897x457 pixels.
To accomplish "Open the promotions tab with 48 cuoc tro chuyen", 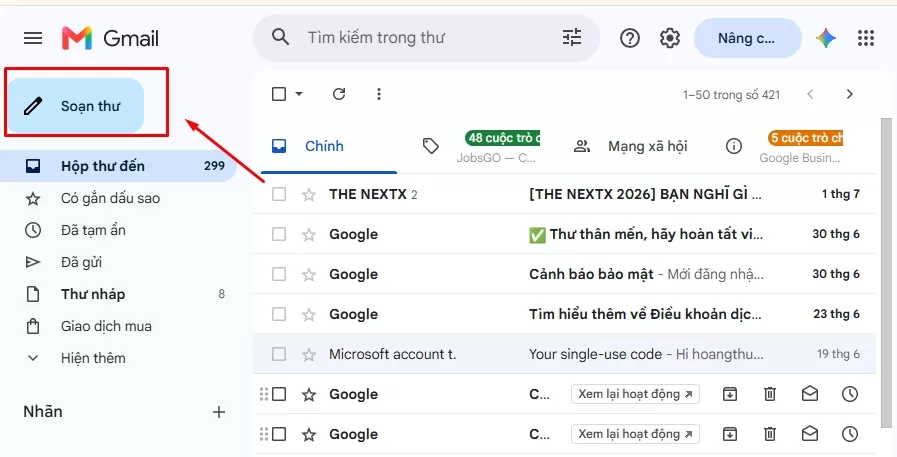I will coord(481,146).
